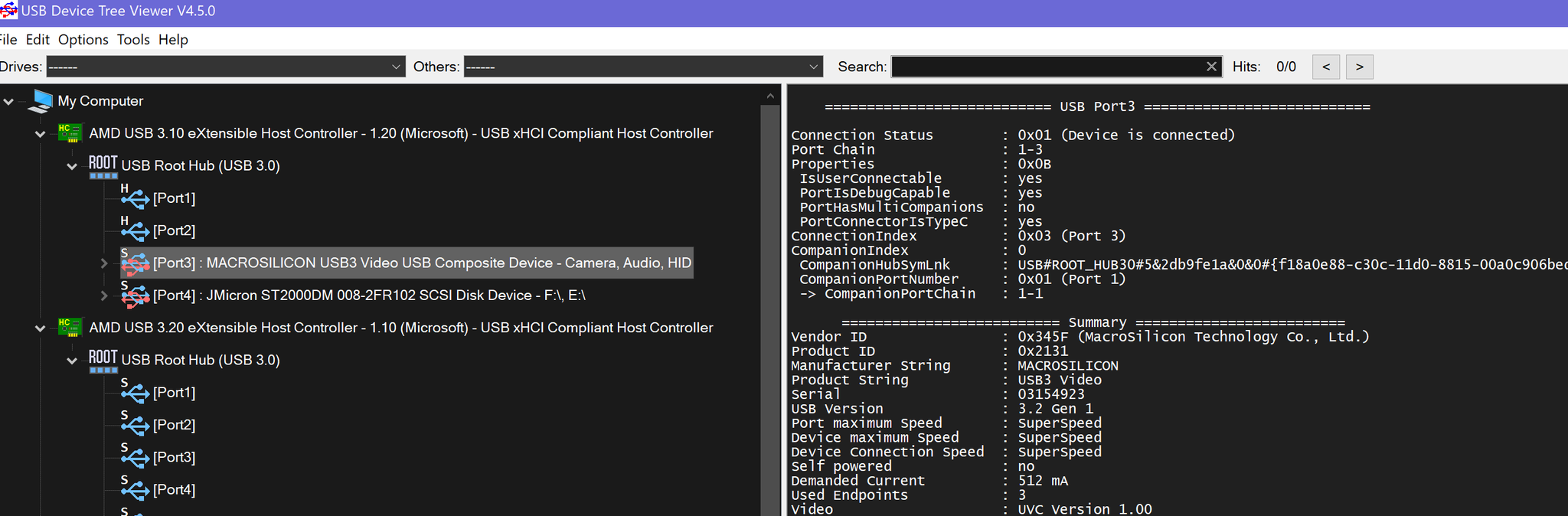Select JMicron ST2000DM SCSI Disk Device row
Image resolution: width=1568 pixels, height=516 pixels.
coord(369,295)
